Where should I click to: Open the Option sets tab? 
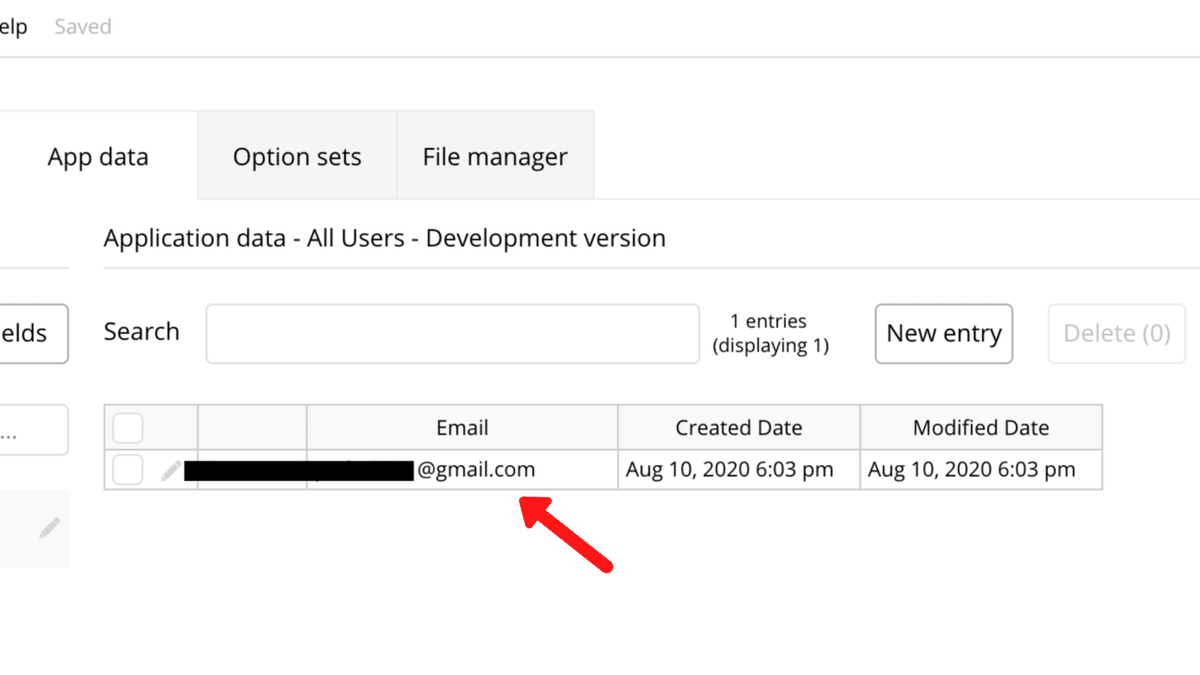[297, 157]
